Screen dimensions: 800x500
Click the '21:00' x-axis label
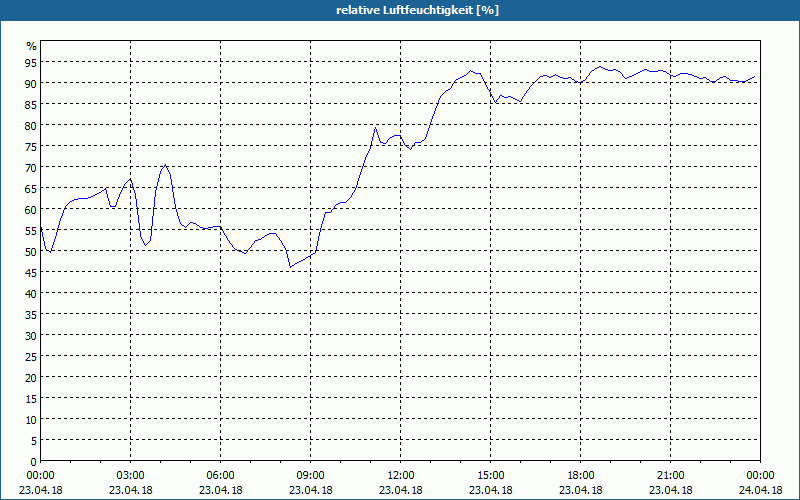pyautogui.click(x=670, y=476)
